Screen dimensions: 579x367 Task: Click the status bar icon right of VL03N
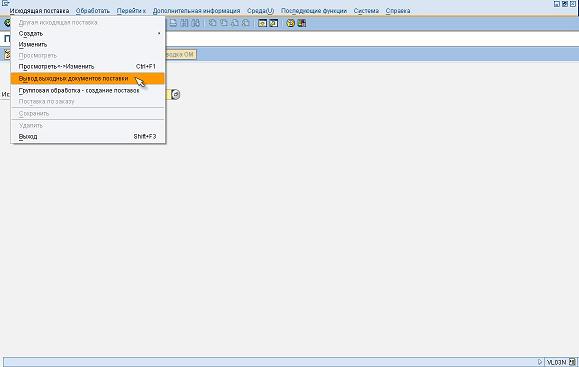point(572,362)
